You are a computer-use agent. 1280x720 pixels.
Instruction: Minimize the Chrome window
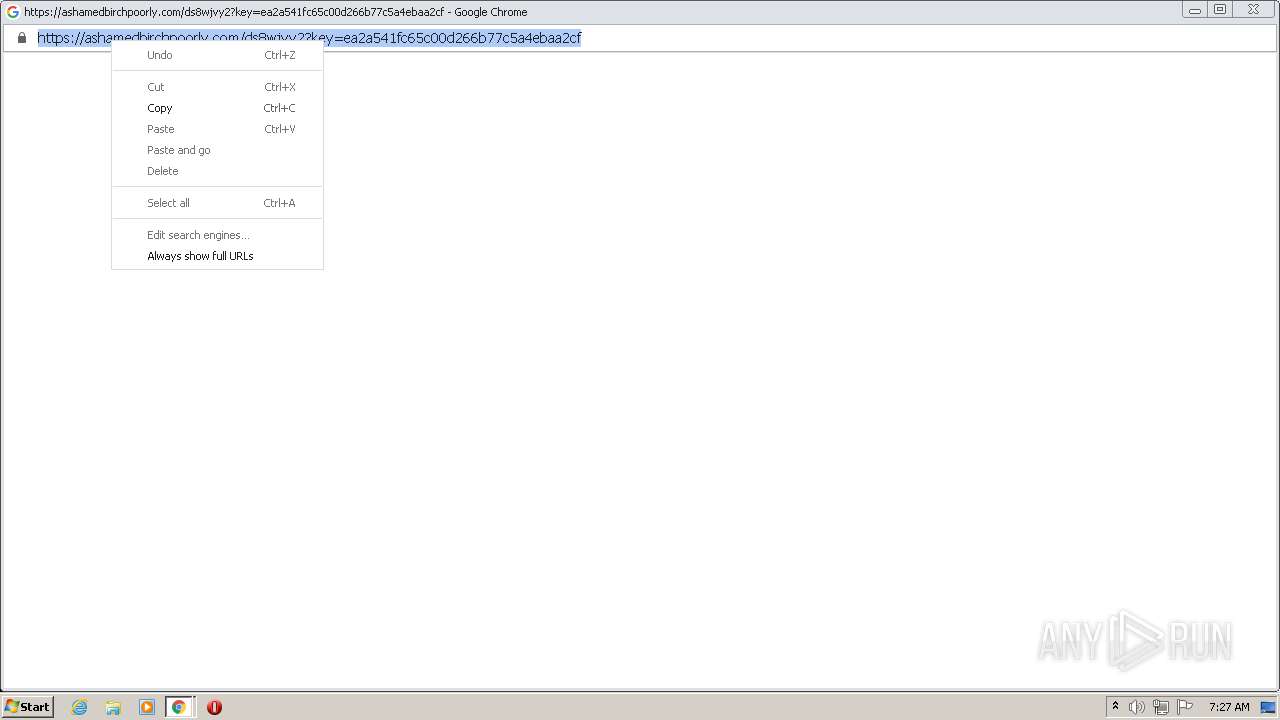pos(1195,10)
